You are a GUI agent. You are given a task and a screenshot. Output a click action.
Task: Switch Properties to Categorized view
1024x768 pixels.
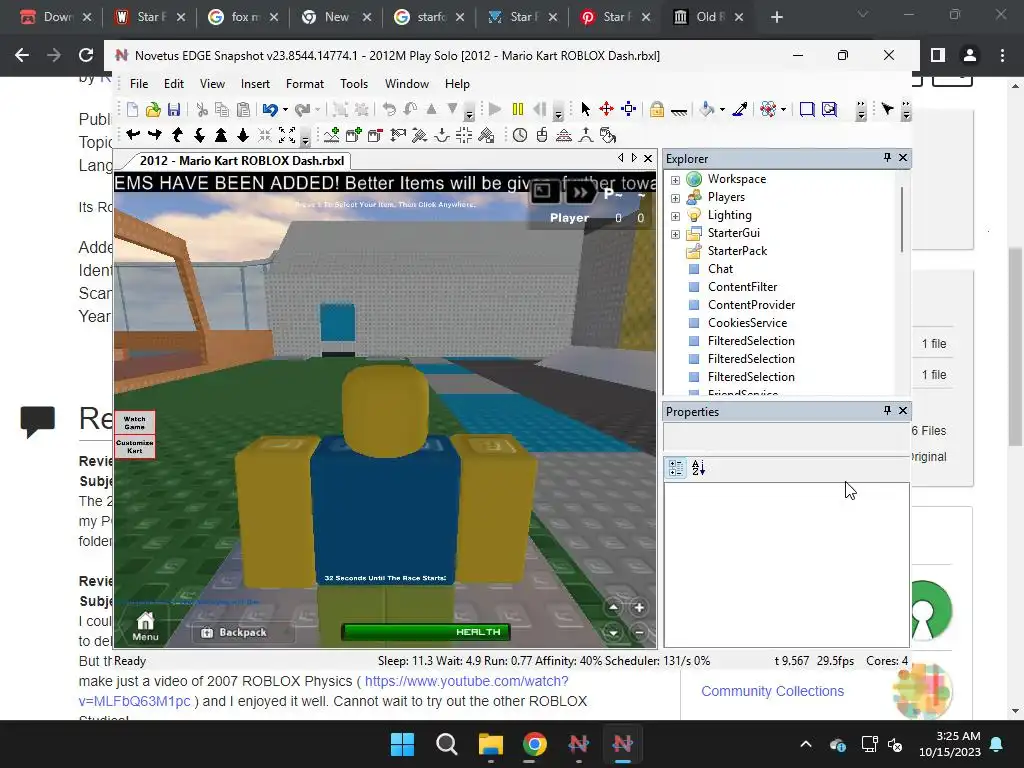click(676, 468)
